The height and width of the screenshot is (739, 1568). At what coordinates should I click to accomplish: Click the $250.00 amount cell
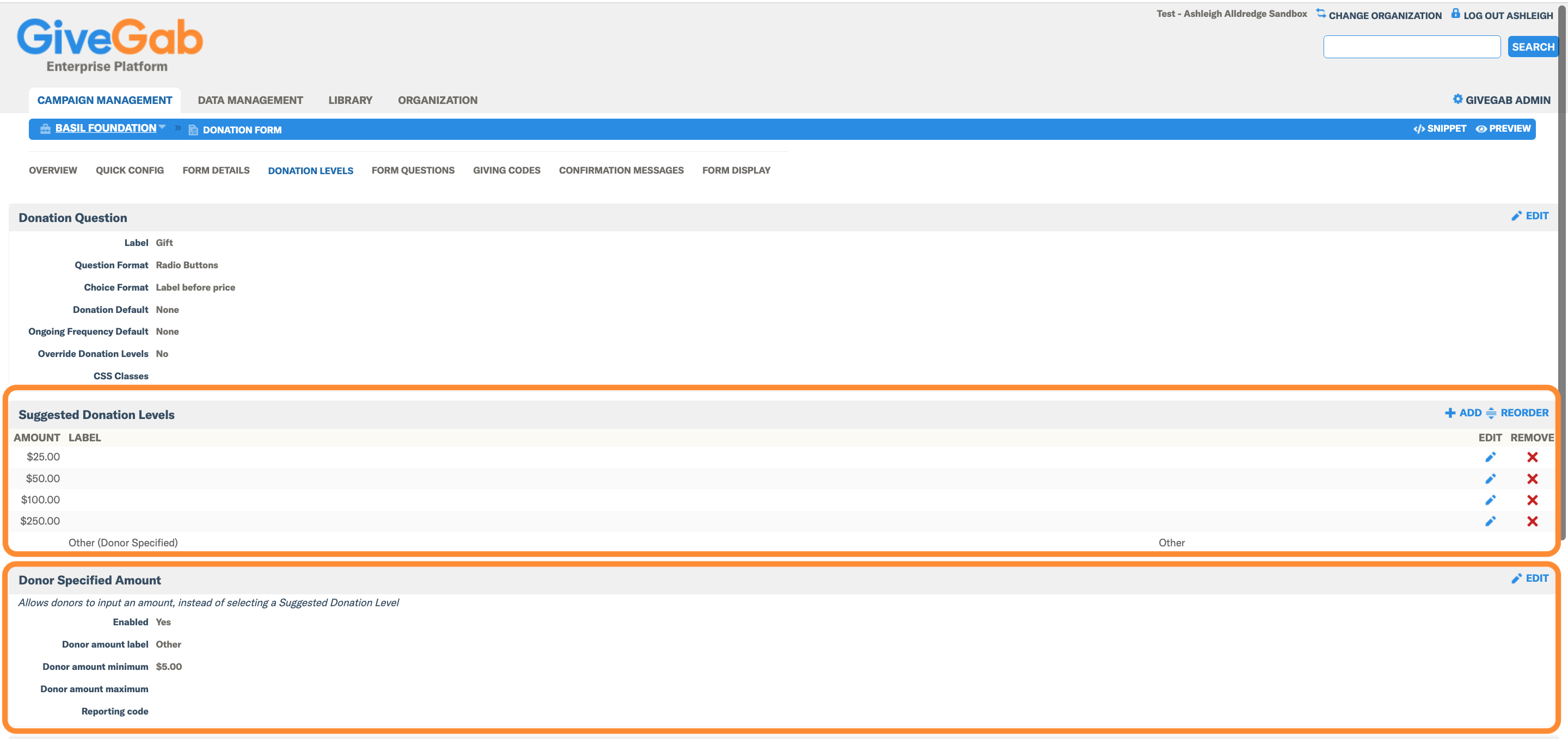pyautogui.click(x=40, y=521)
